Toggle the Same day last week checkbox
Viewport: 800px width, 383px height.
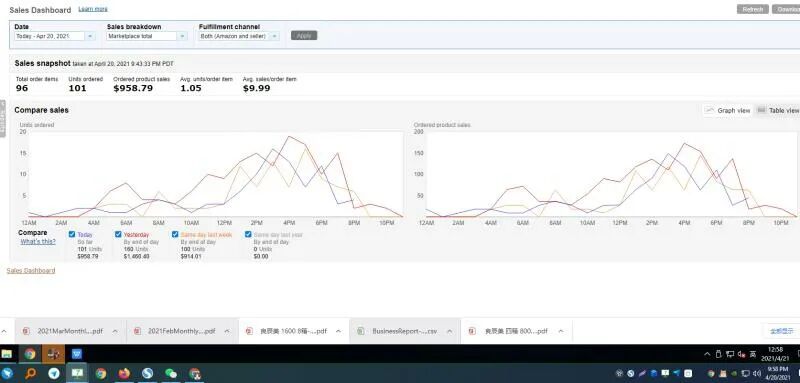(x=176, y=235)
